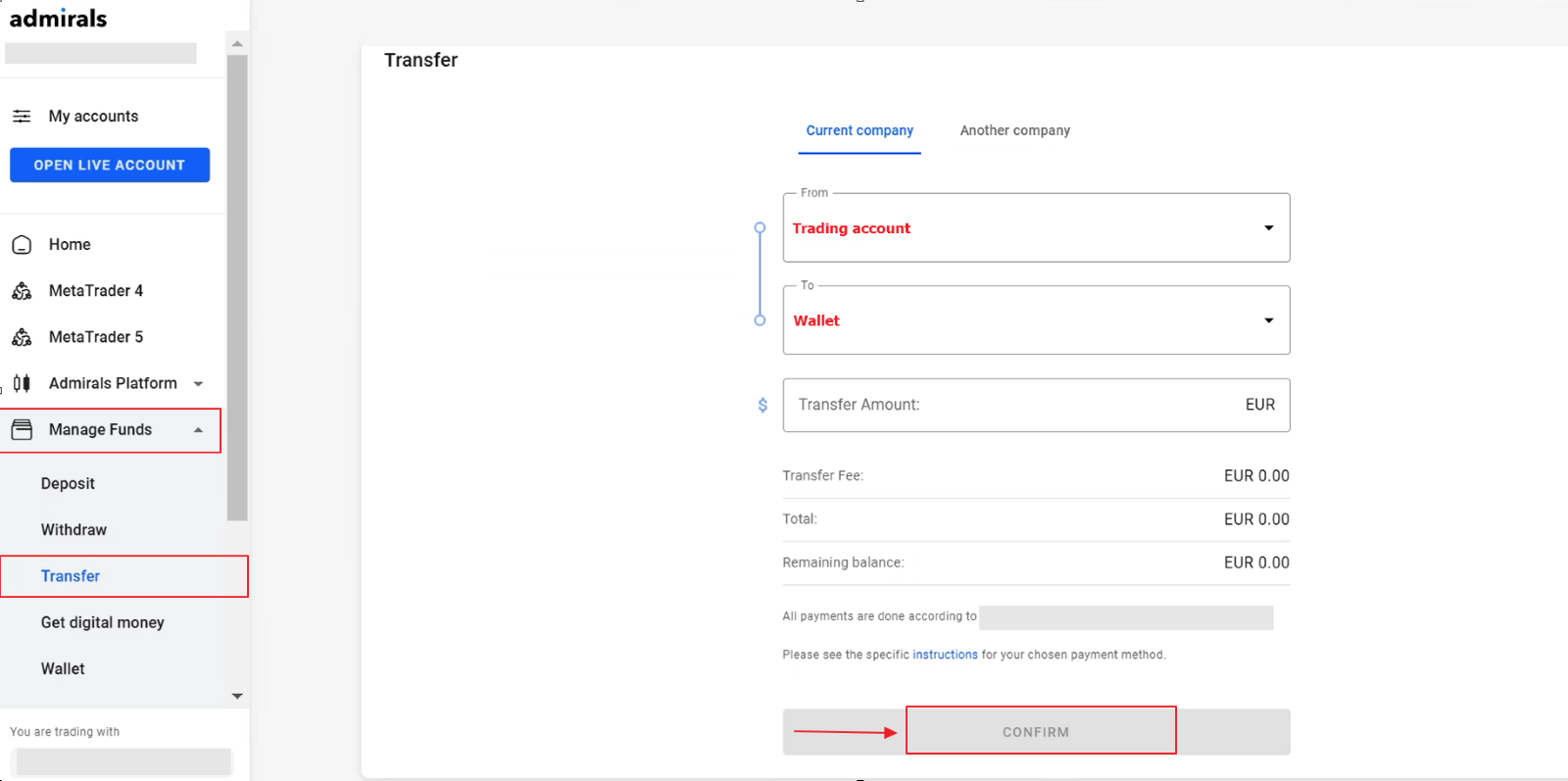This screenshot has width=1568, height=781.
Task: Click the MetaTrader 5 icon
Action: coord(22,336)
